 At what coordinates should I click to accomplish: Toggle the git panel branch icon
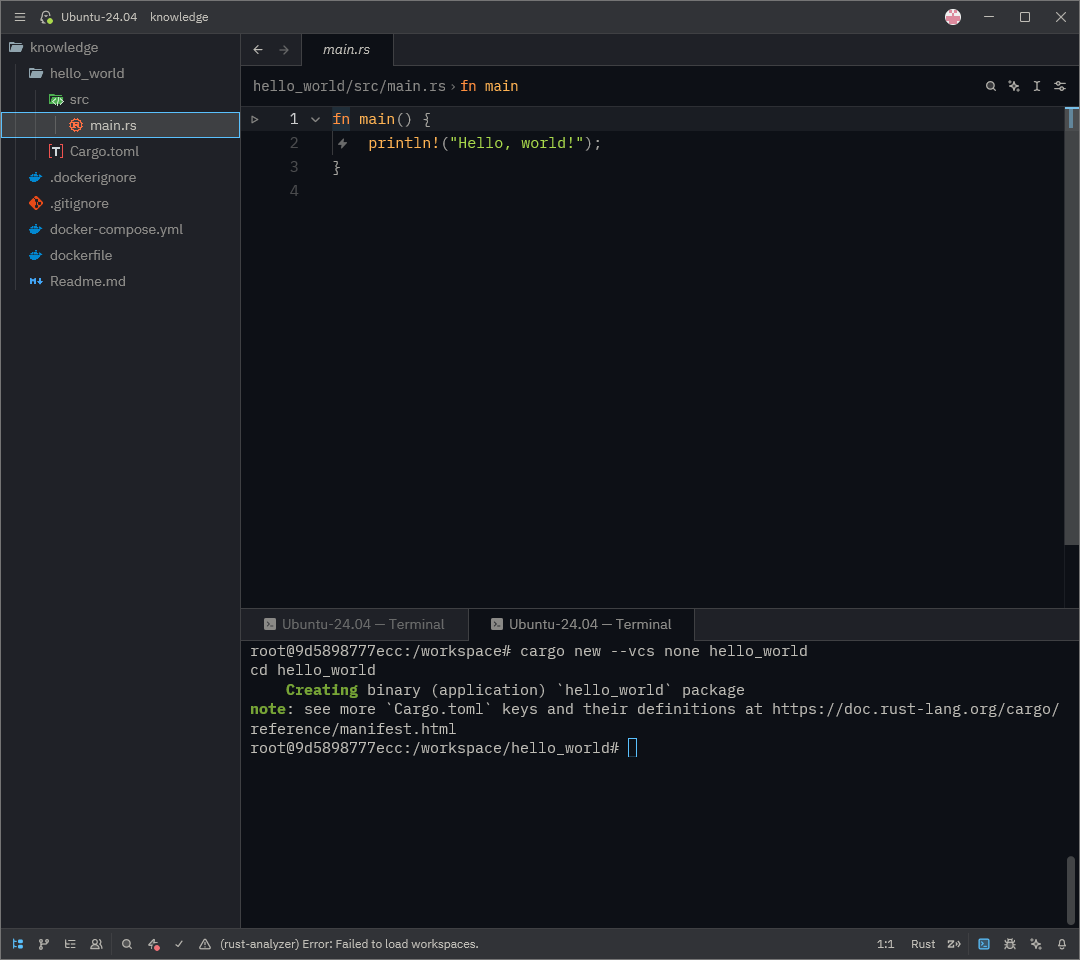[x=44, y=944]
